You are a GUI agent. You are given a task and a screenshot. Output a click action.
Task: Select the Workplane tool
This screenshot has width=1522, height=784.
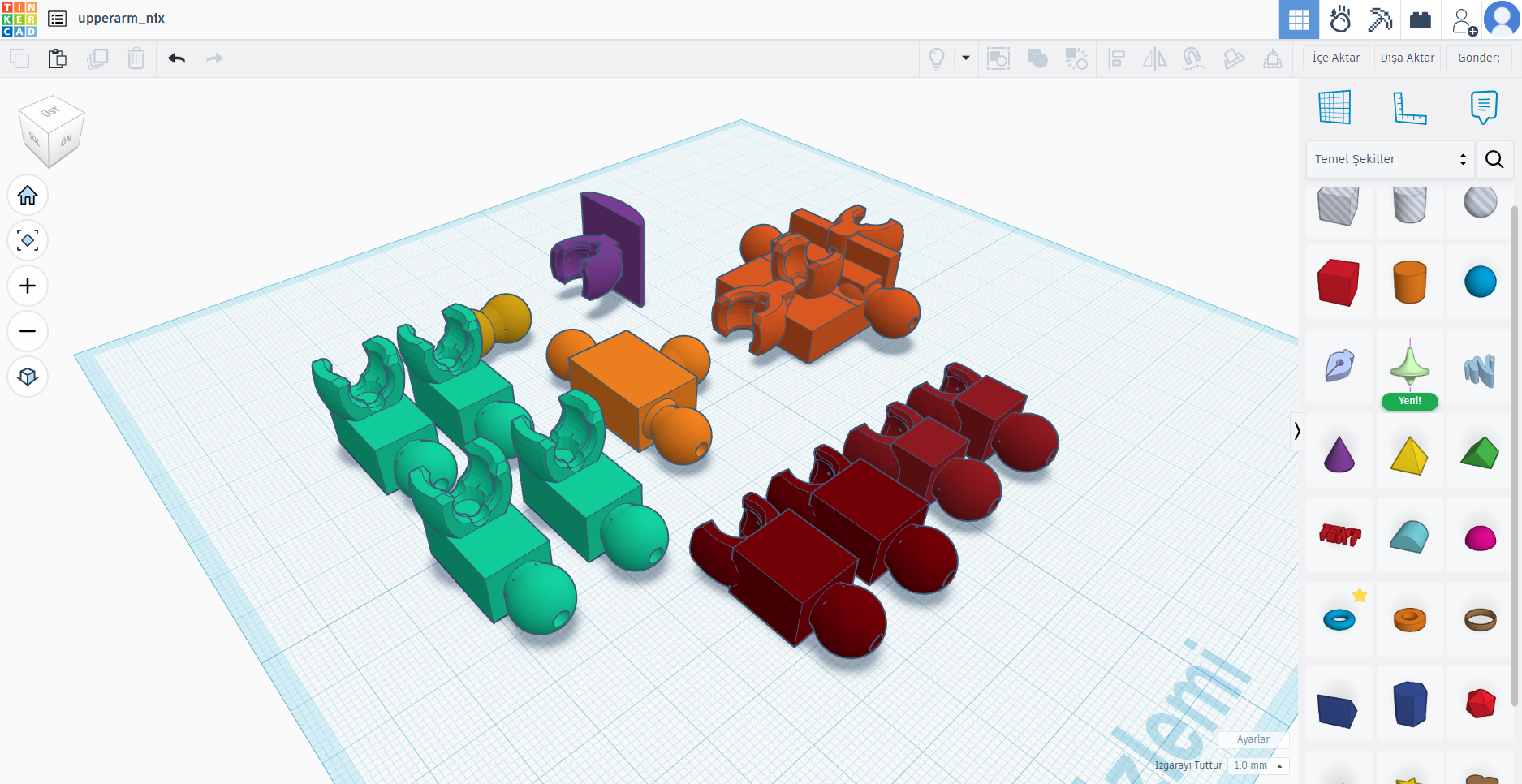(1335, 107)
